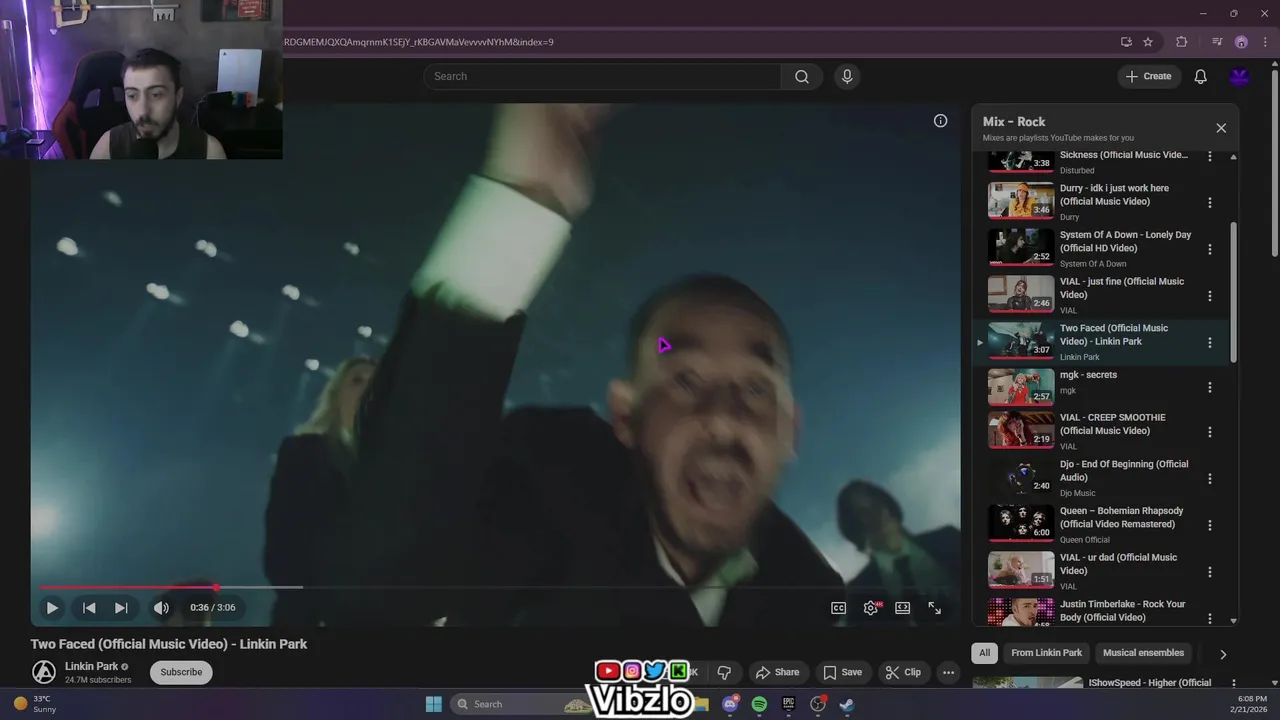Click the video info card icon
The image size is (1280, 720).
[940, 120]
